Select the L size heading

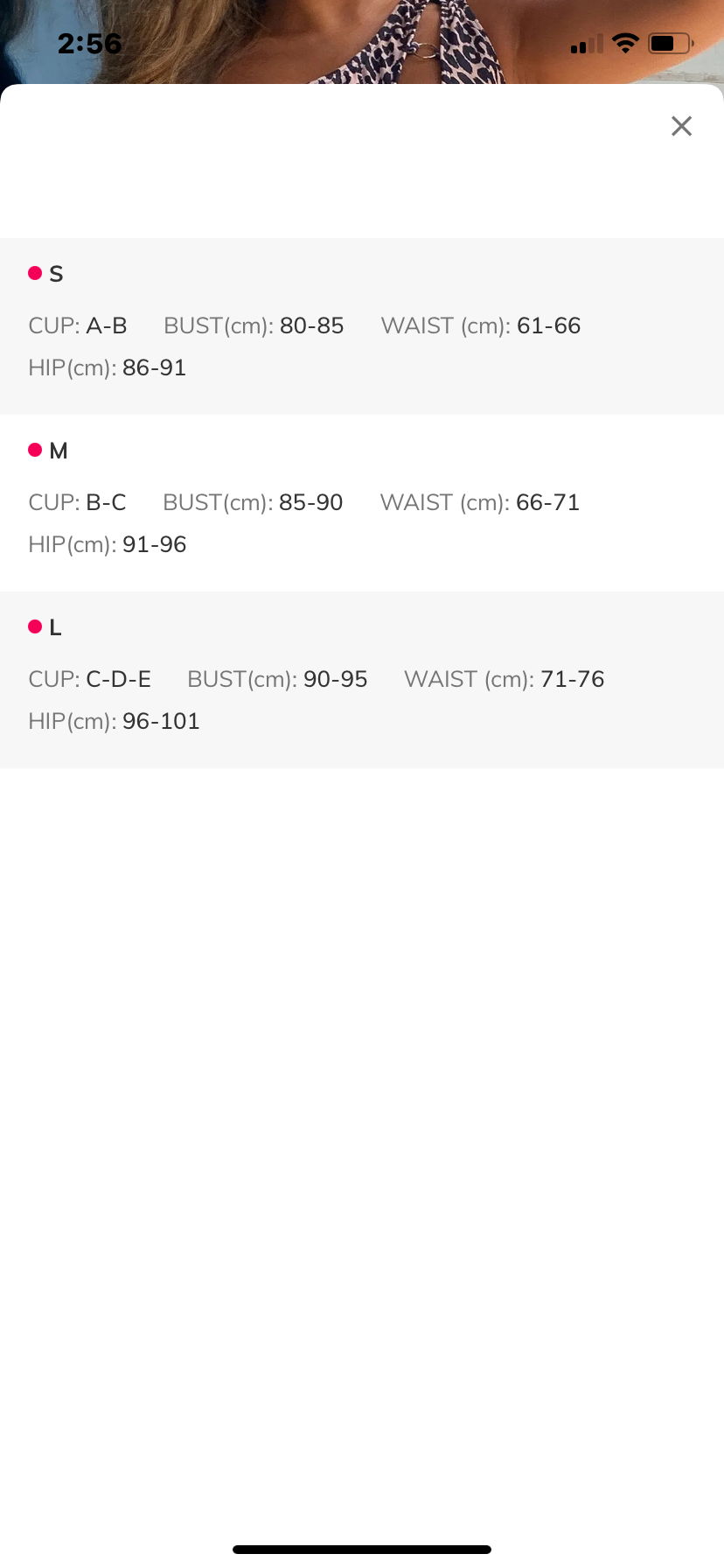[56, 627]
